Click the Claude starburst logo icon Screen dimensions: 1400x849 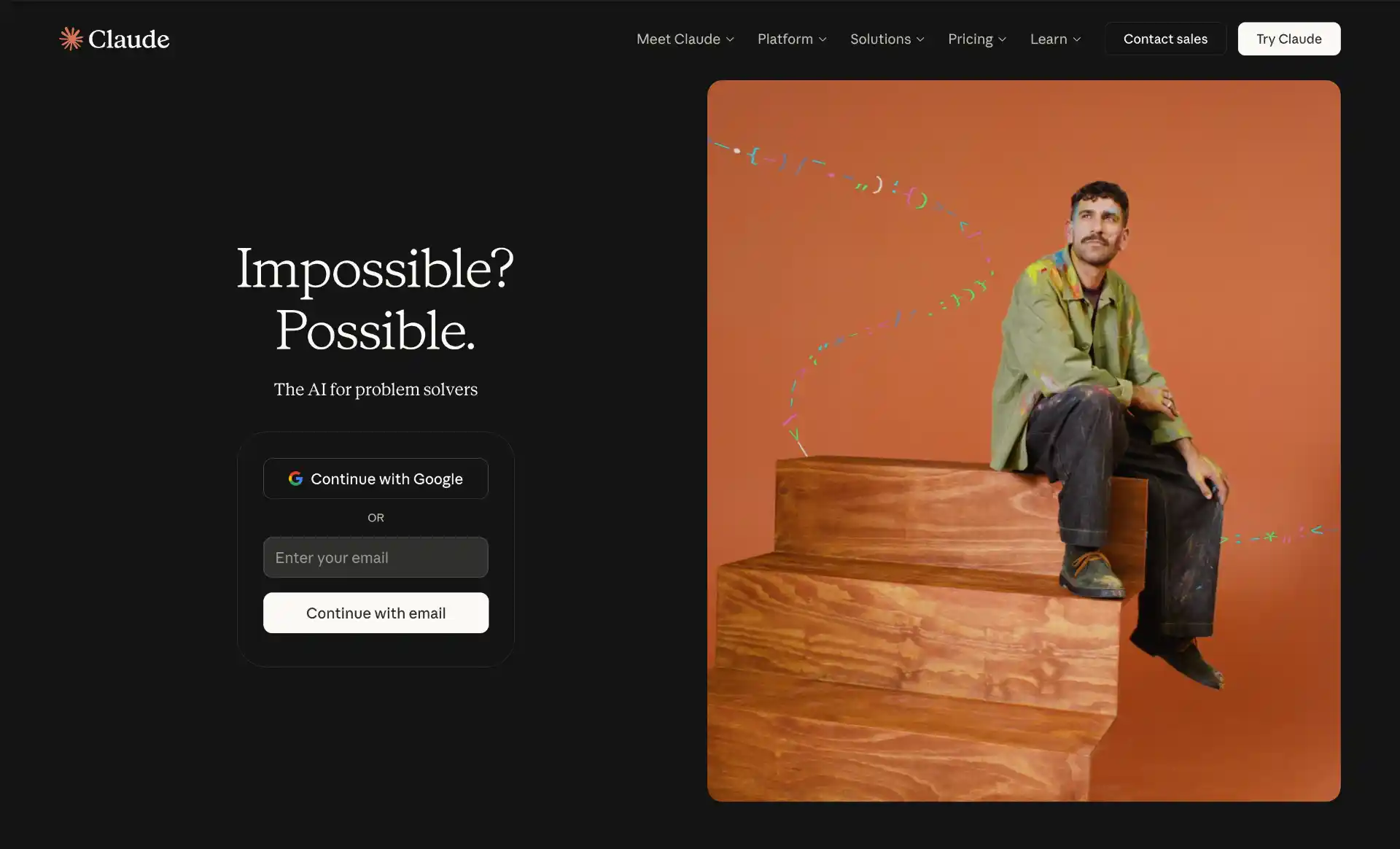click(x=71, y=39)
